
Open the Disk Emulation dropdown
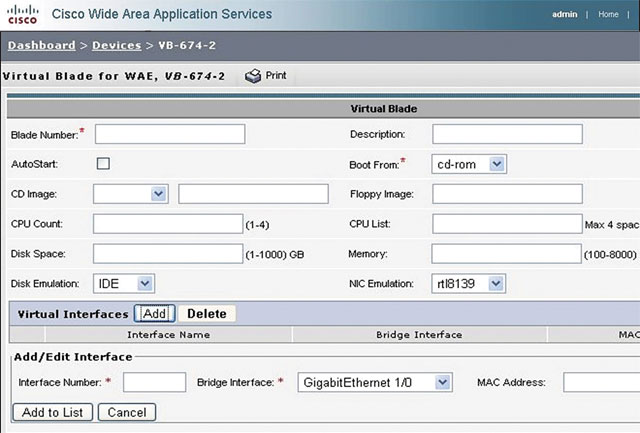click(x=124, y=283)
